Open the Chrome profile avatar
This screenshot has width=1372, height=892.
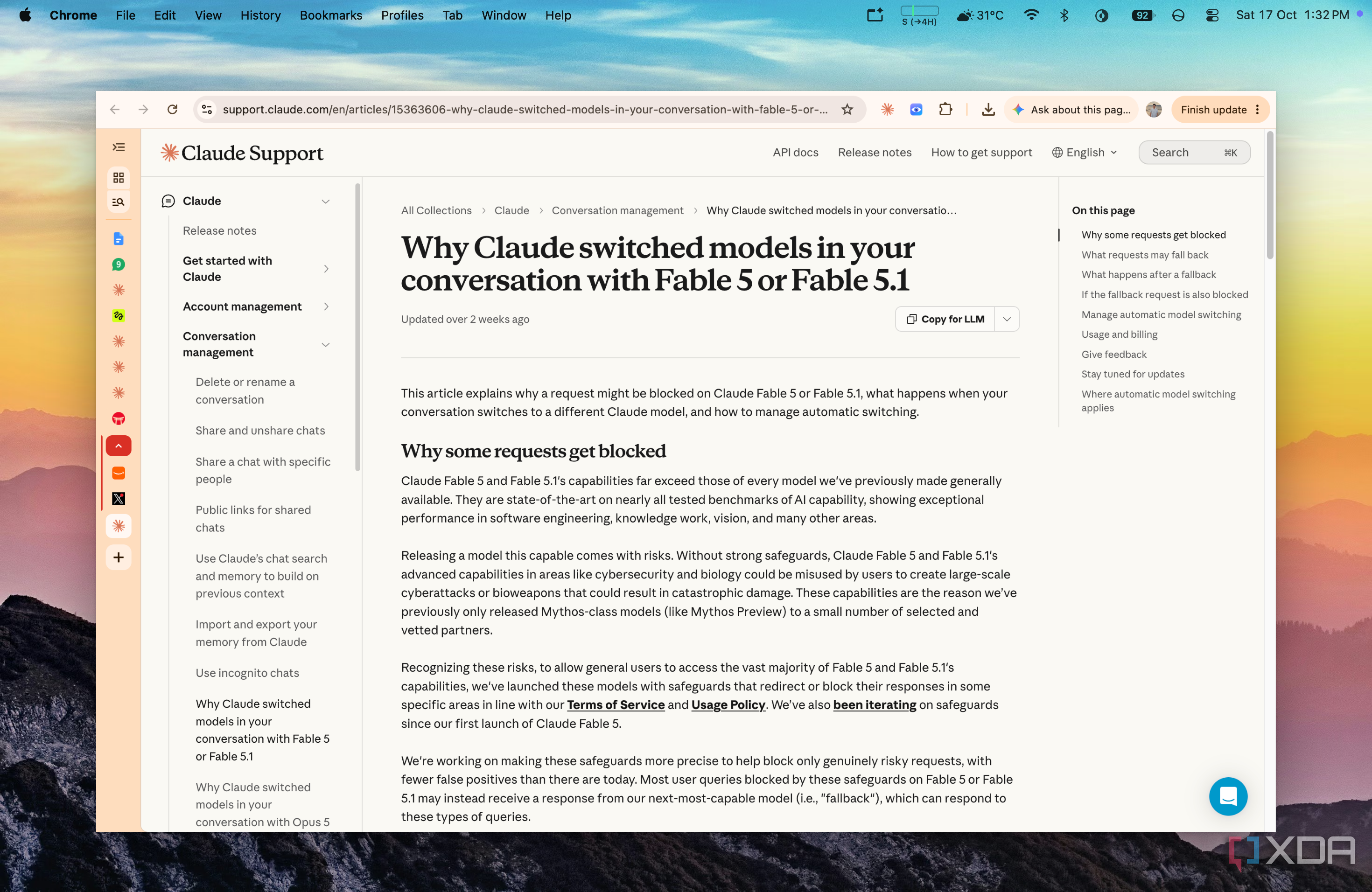point(1154,110)
